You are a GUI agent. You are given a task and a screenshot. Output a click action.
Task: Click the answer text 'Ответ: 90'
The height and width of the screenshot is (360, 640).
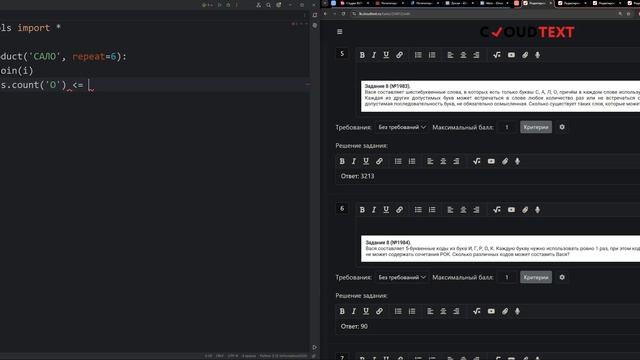click(x=354, y=327)
